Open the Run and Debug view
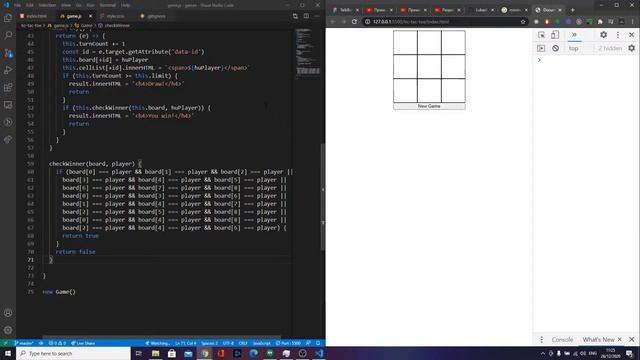Viewport: 640px width, 360px height. (x=8, y=70)
